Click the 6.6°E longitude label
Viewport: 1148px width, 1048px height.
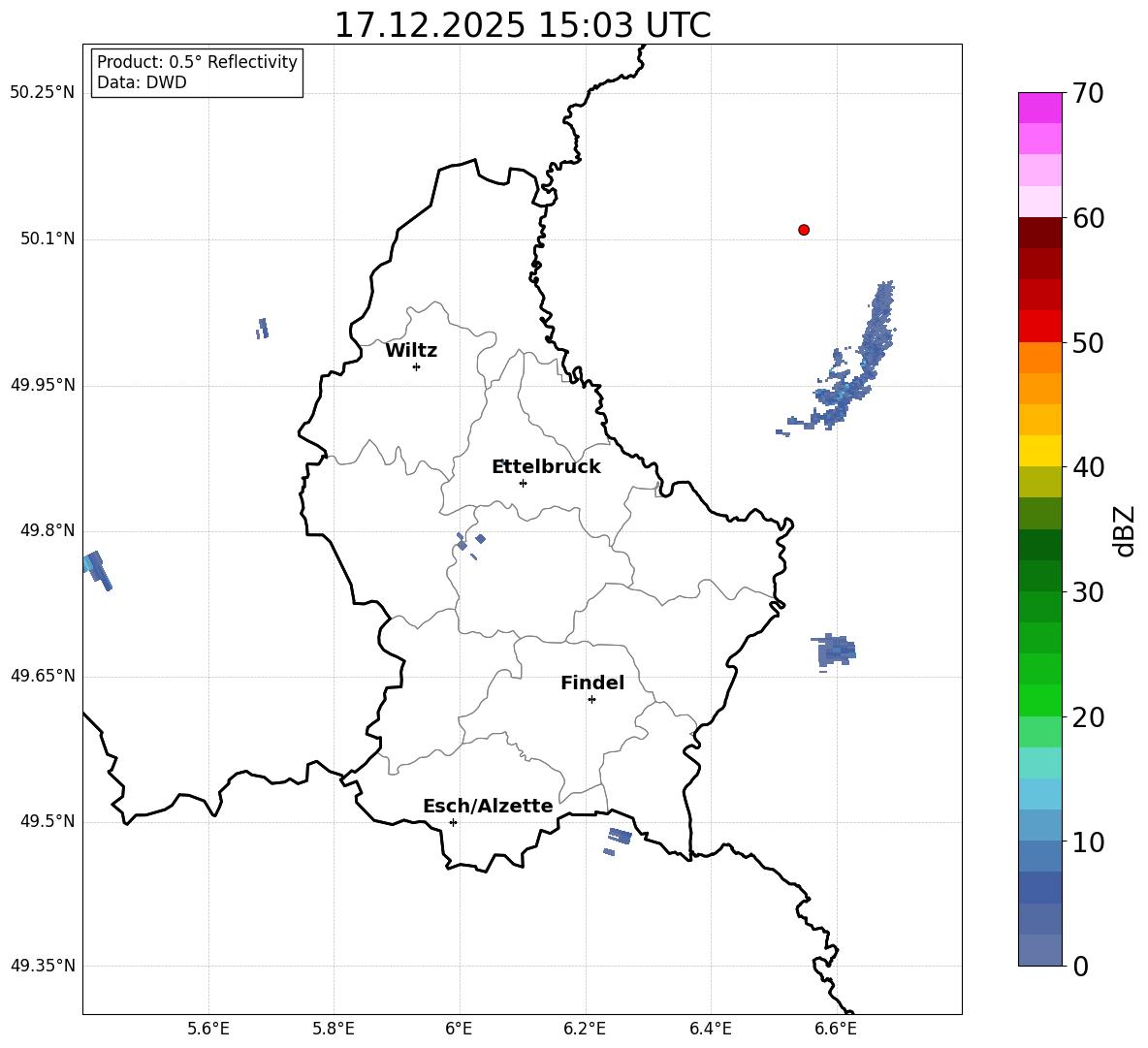[836, 1029]
